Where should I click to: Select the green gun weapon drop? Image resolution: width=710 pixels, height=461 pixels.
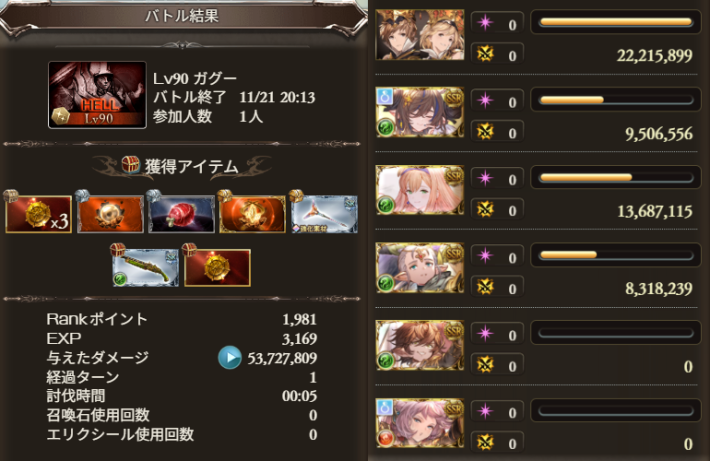point(145,267)
